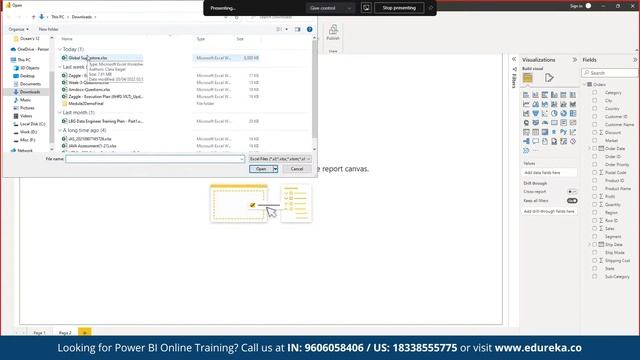Click the help icon in Open dialog
The image size is (640, 360).
click(309, 29)
